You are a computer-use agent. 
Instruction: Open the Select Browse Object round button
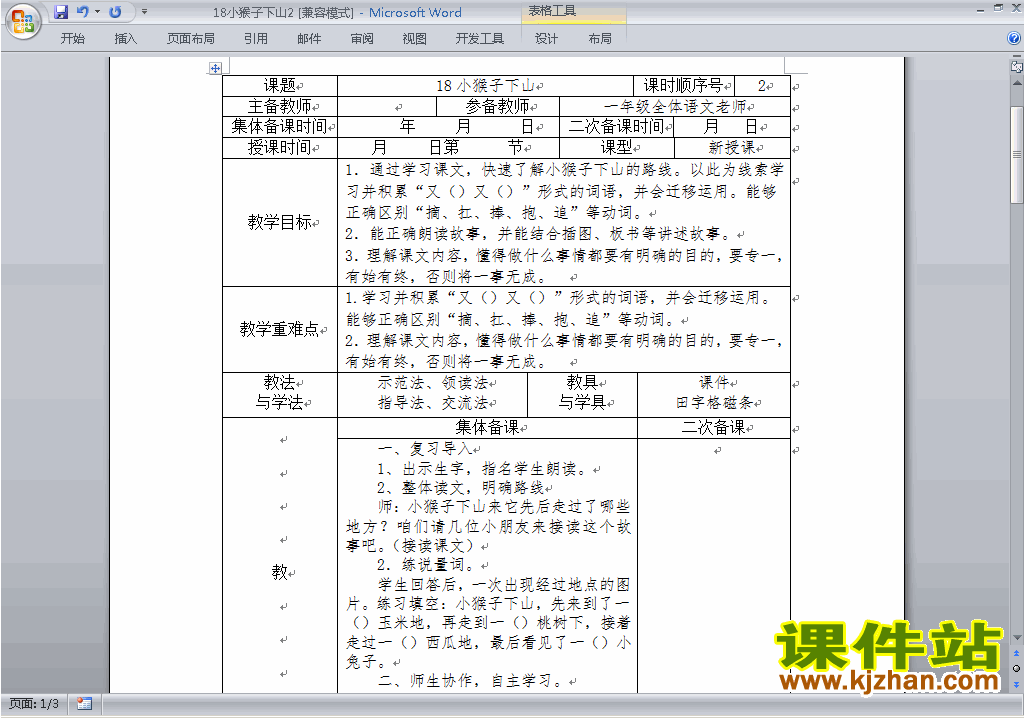[x=1016, y=668]
